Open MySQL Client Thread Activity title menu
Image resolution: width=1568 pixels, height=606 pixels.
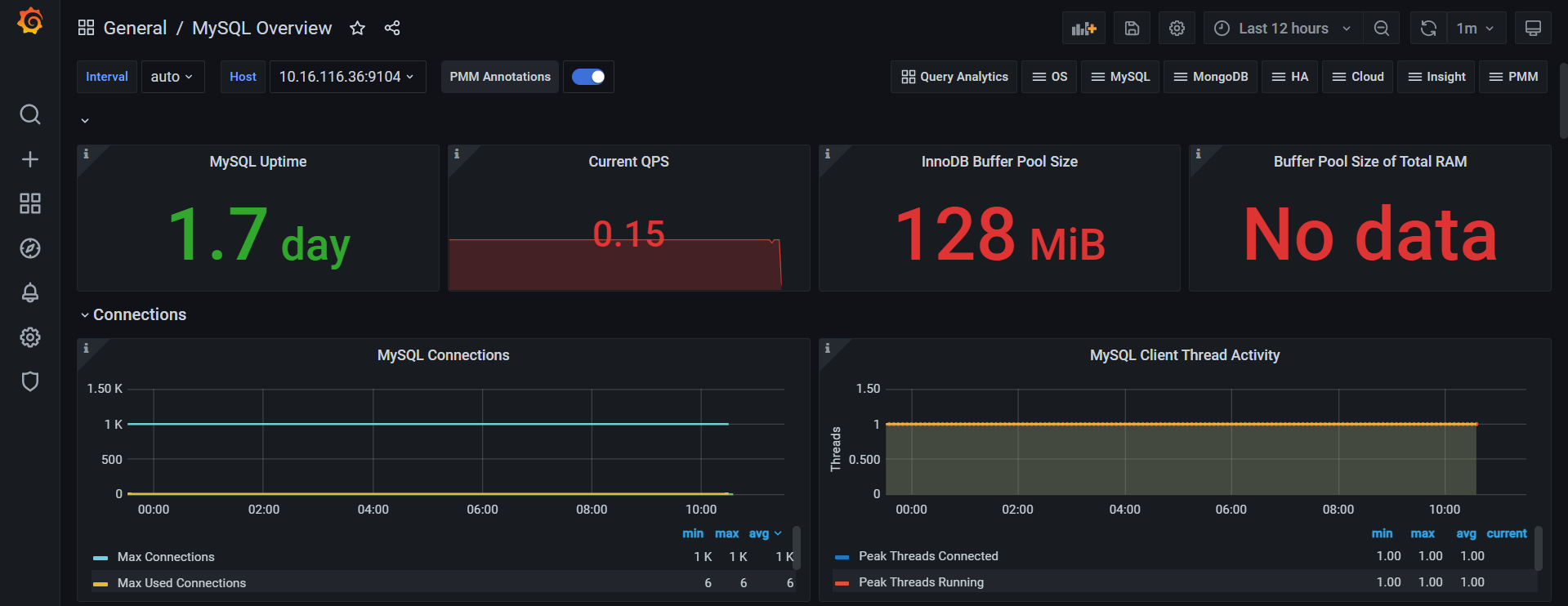[1185, 355]
